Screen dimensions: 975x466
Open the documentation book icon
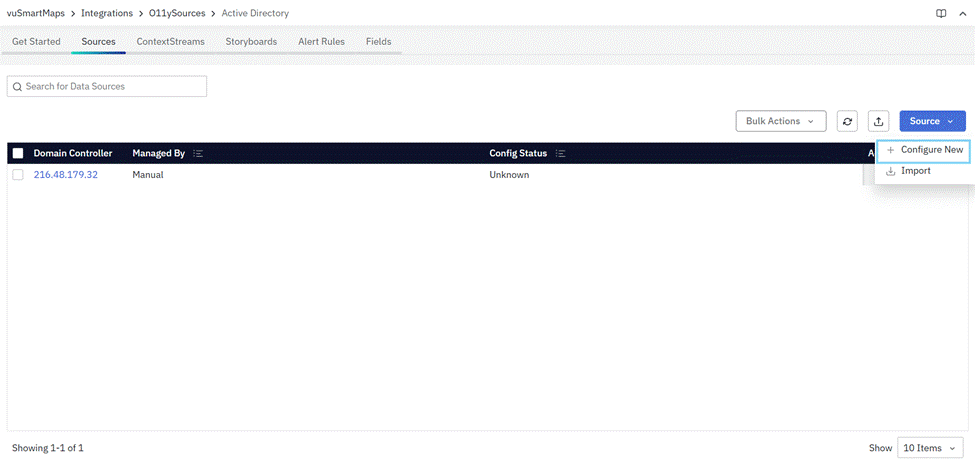940,13
